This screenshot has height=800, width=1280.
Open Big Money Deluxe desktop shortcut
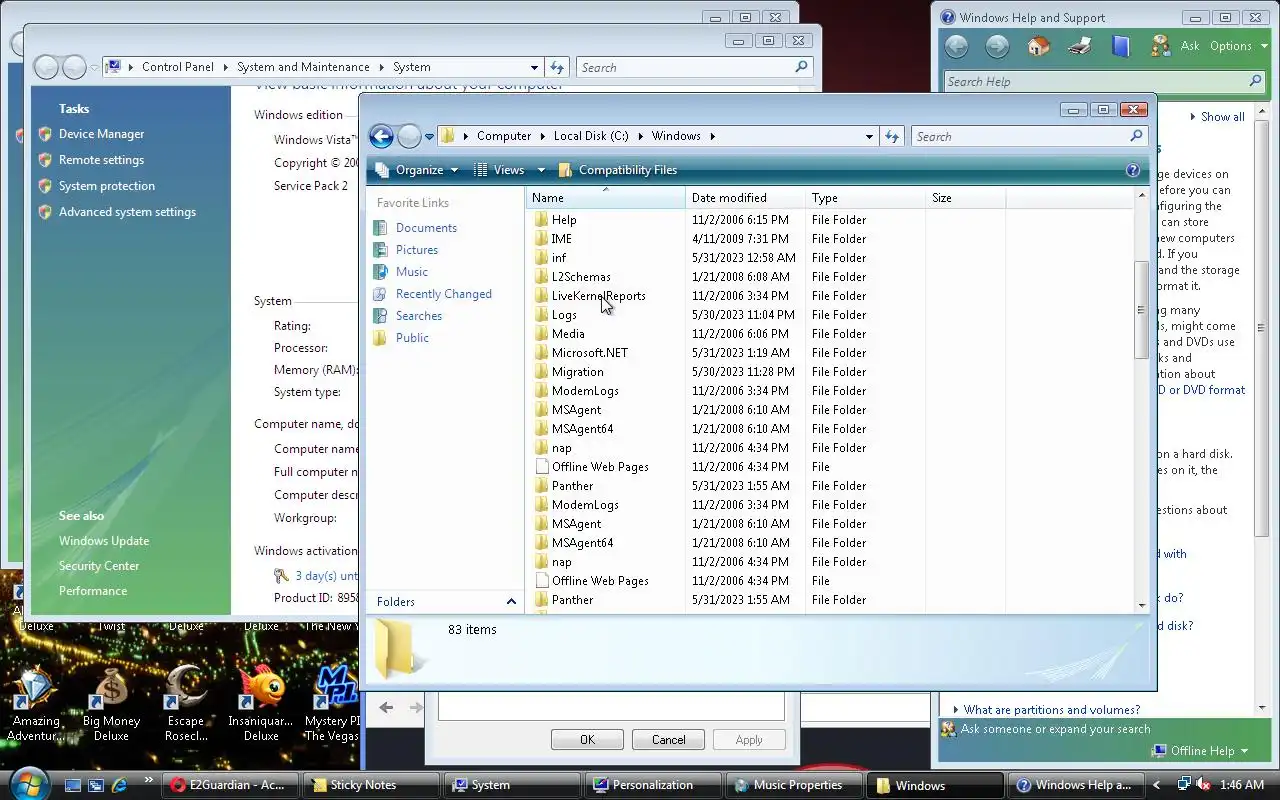[x=111, y=704]
